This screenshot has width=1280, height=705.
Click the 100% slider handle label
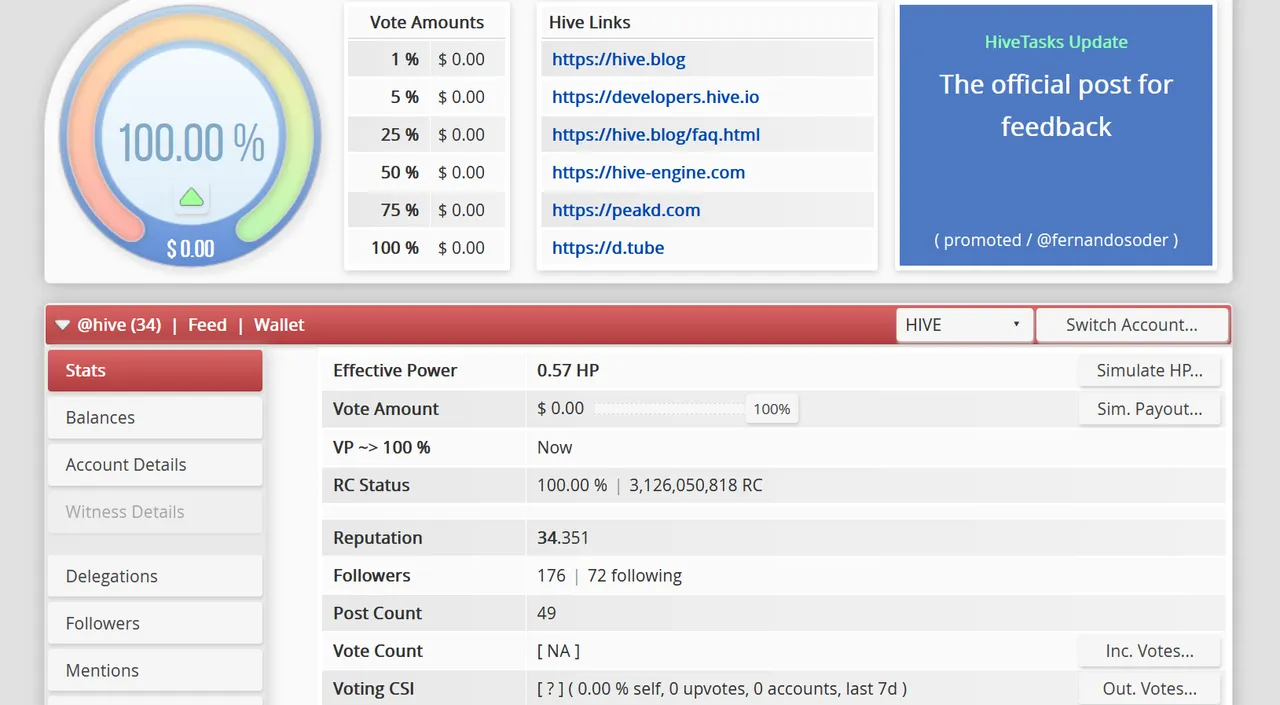point(772,408)
